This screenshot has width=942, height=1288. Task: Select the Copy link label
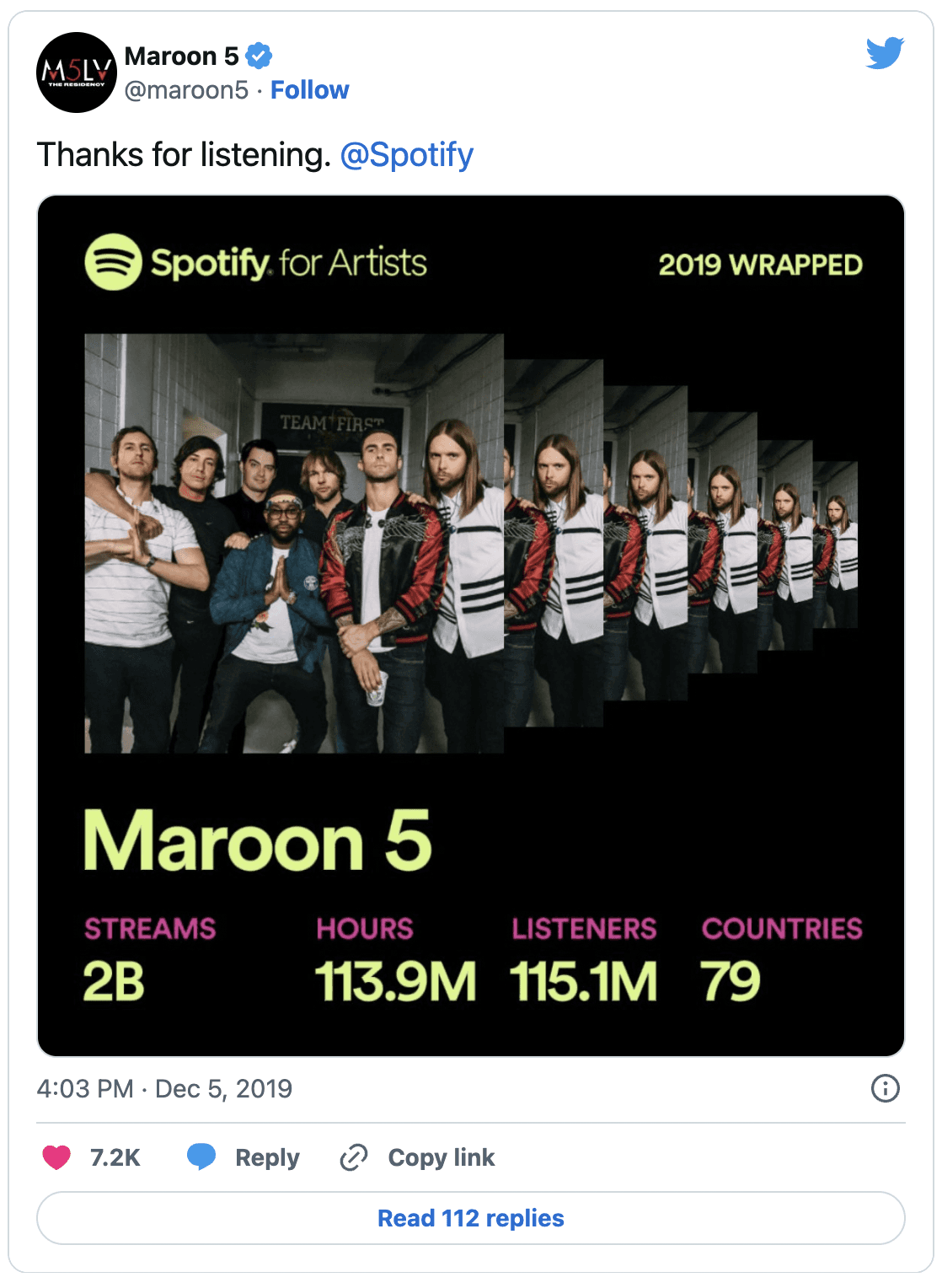point(440,1157)
